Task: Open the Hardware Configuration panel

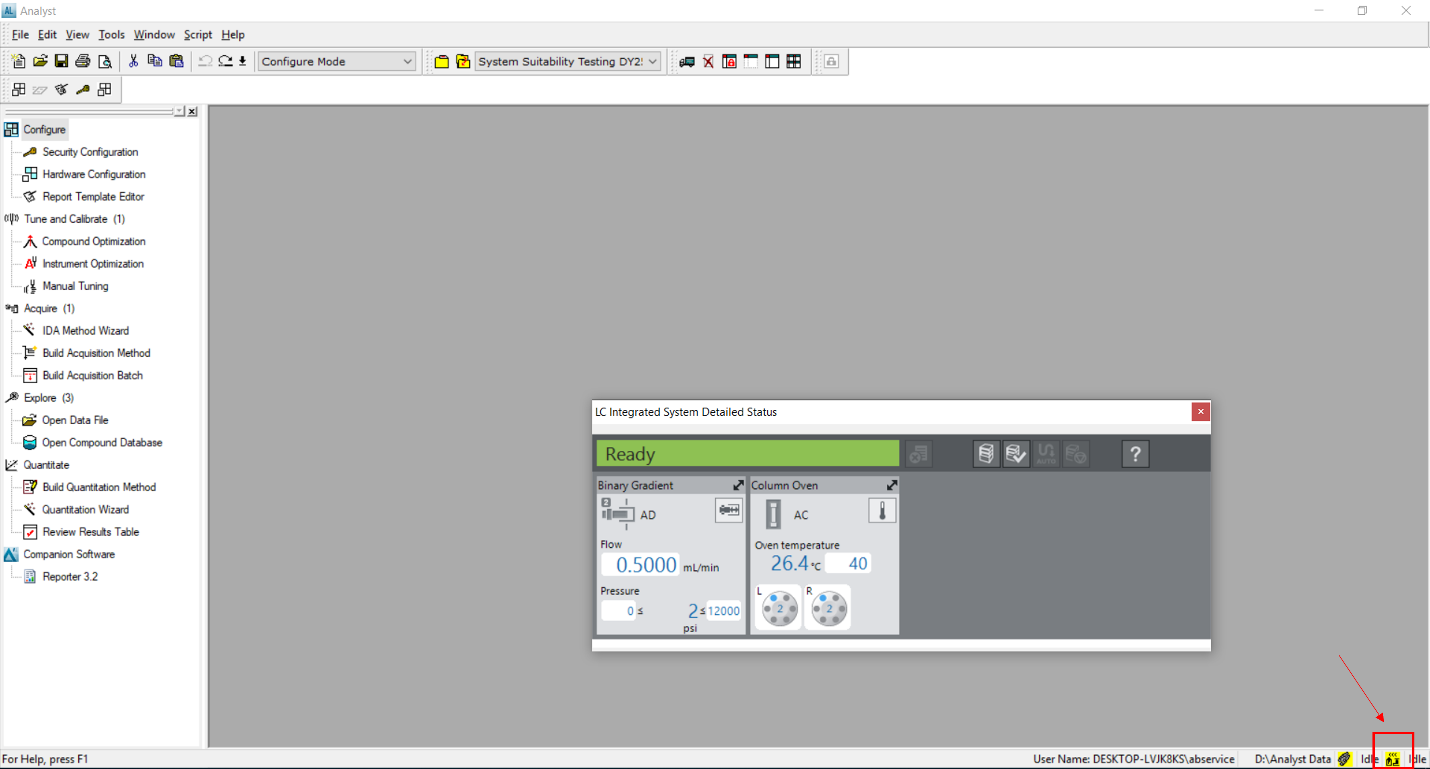Action: (x=93, y=173)
